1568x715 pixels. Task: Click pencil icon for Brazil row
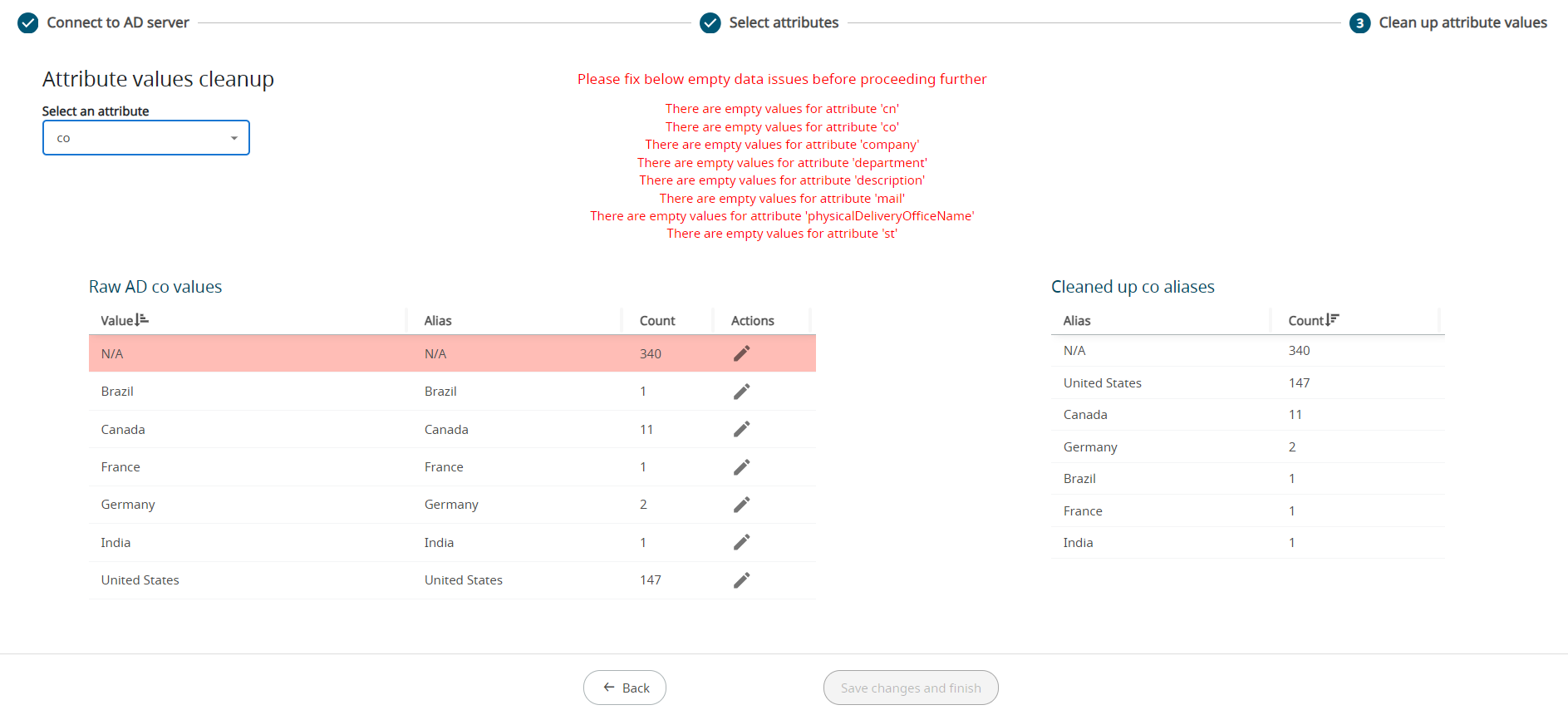(x=741, y=392)
